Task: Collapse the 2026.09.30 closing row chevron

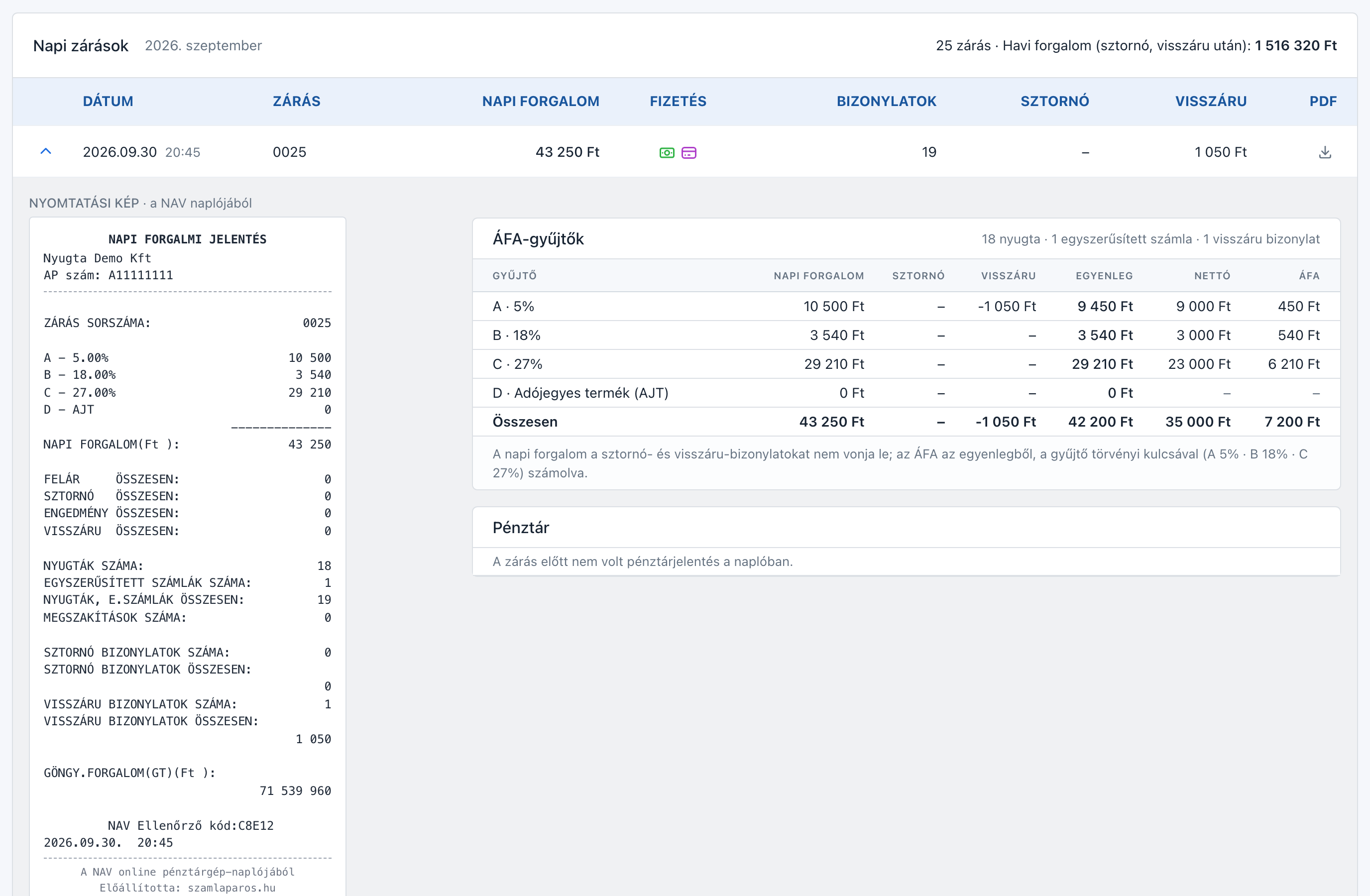Action: coord(46,151)
